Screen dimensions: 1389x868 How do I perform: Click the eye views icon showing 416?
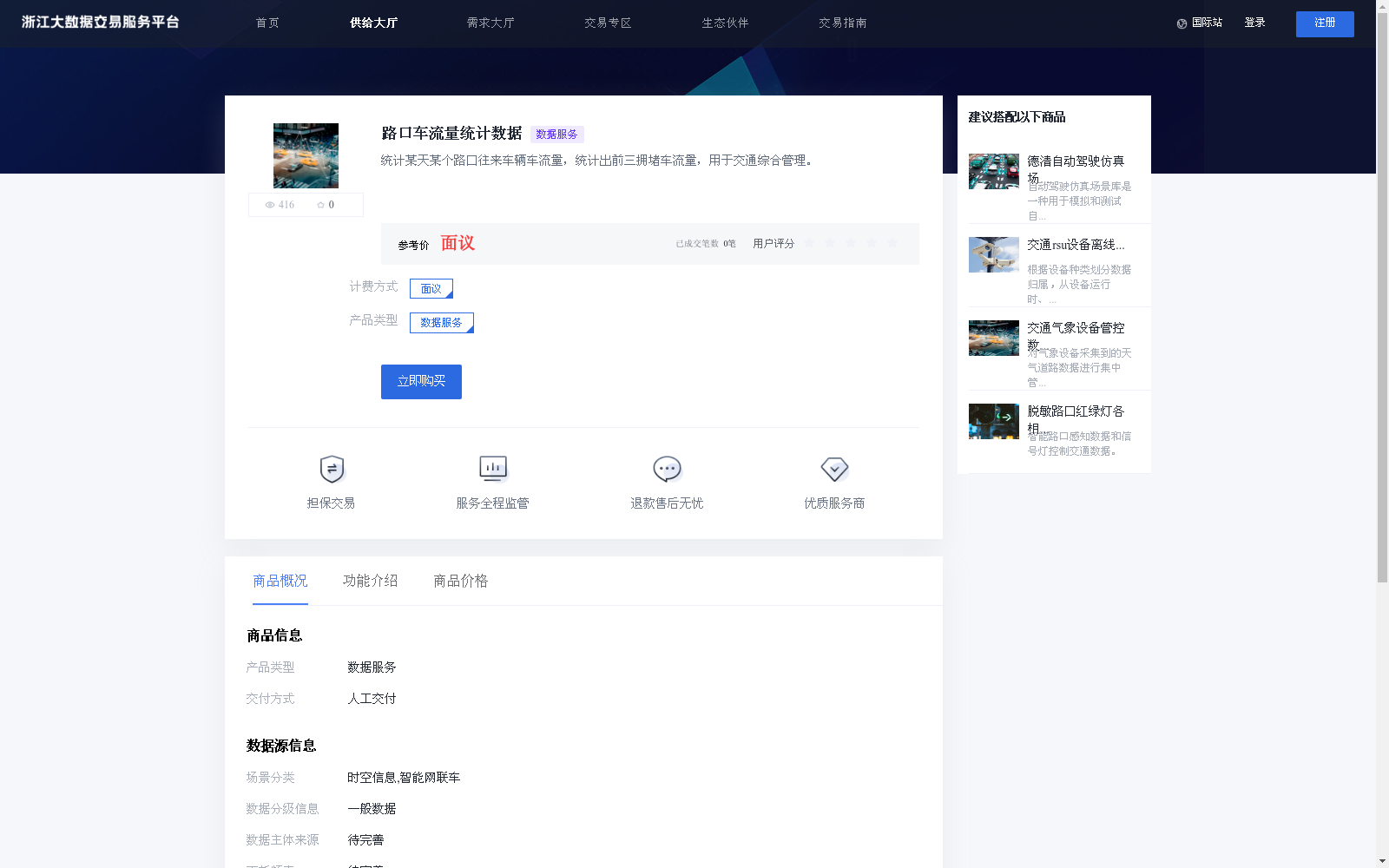tap(270, 205)
